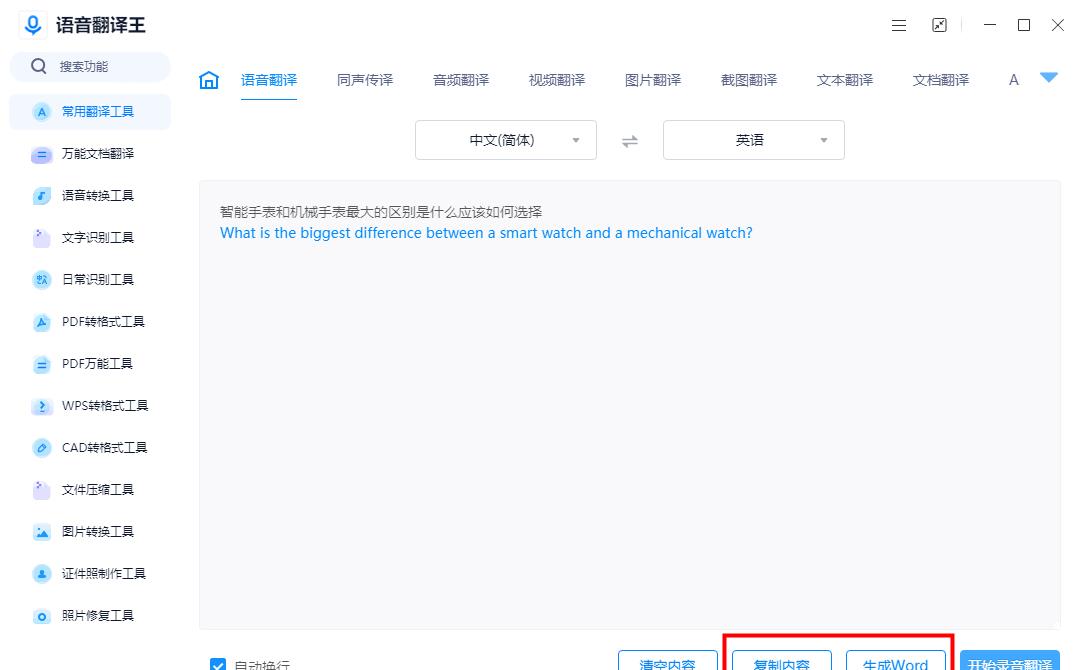Image resolution: width=1080 pixels, height=670 pixels.
Task: Select the 文字识别工具 sidebar icon
Action: coord(90,237)
